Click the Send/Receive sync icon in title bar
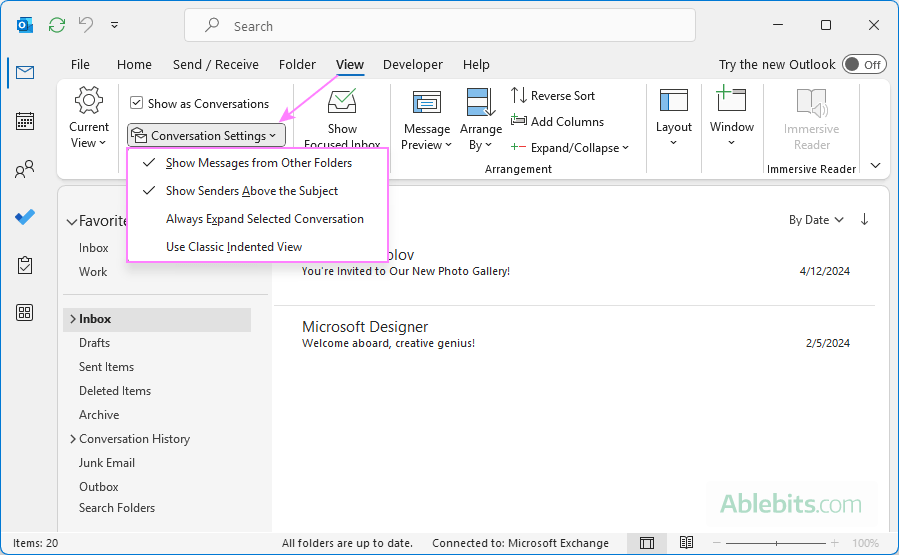The height and width of the screenshot is (555, 899). tap(57, 25)
